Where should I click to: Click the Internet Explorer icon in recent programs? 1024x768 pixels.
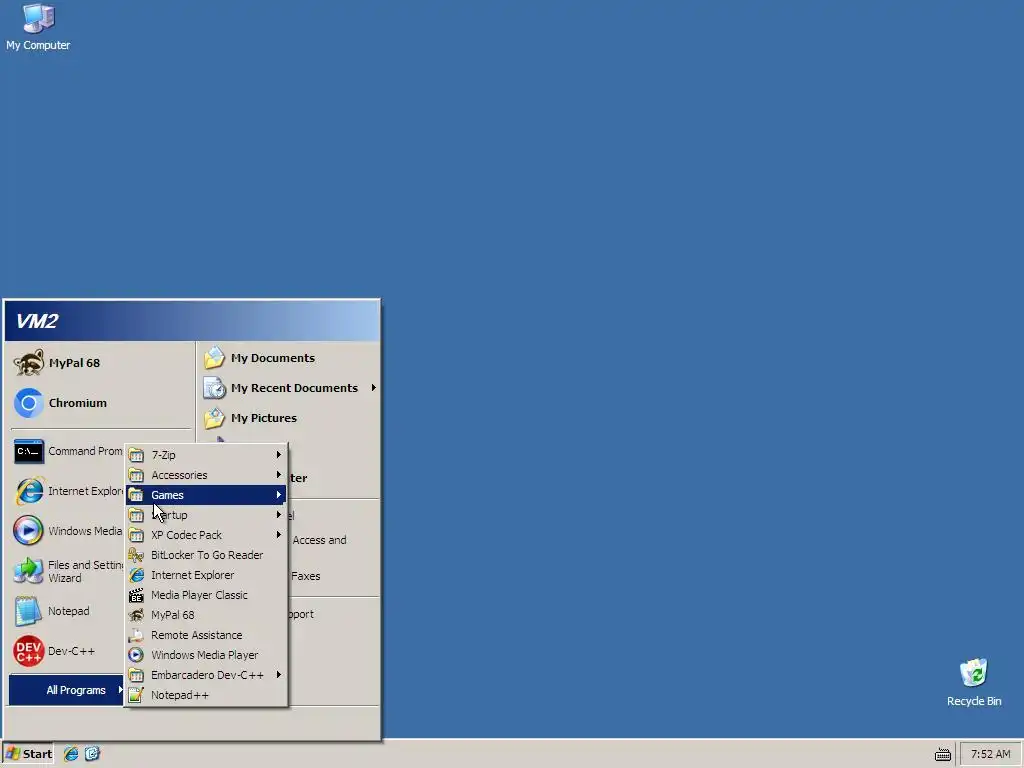pyautogui.click(x=29, y=491)
